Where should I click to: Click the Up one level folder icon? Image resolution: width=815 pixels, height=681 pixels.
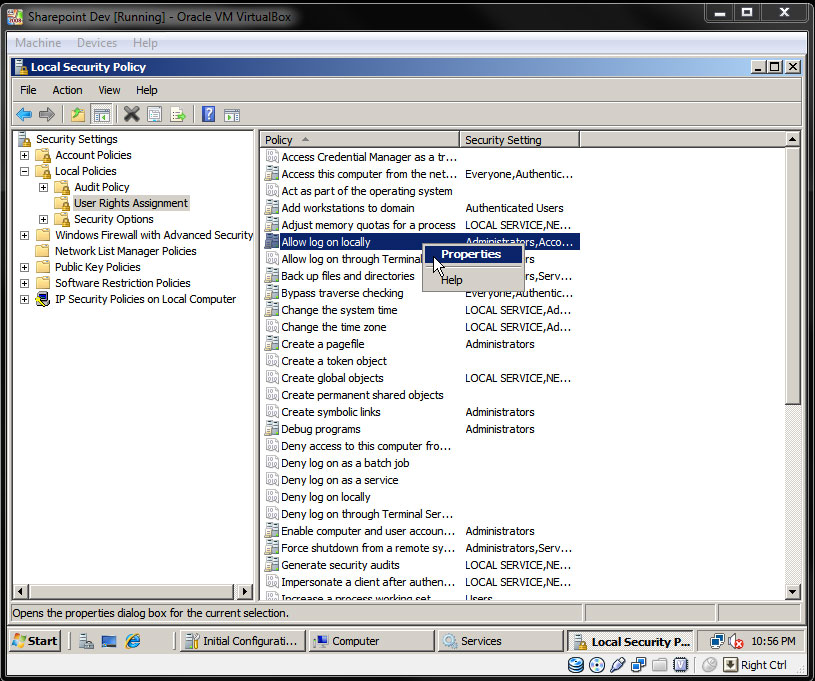[77, 114]
